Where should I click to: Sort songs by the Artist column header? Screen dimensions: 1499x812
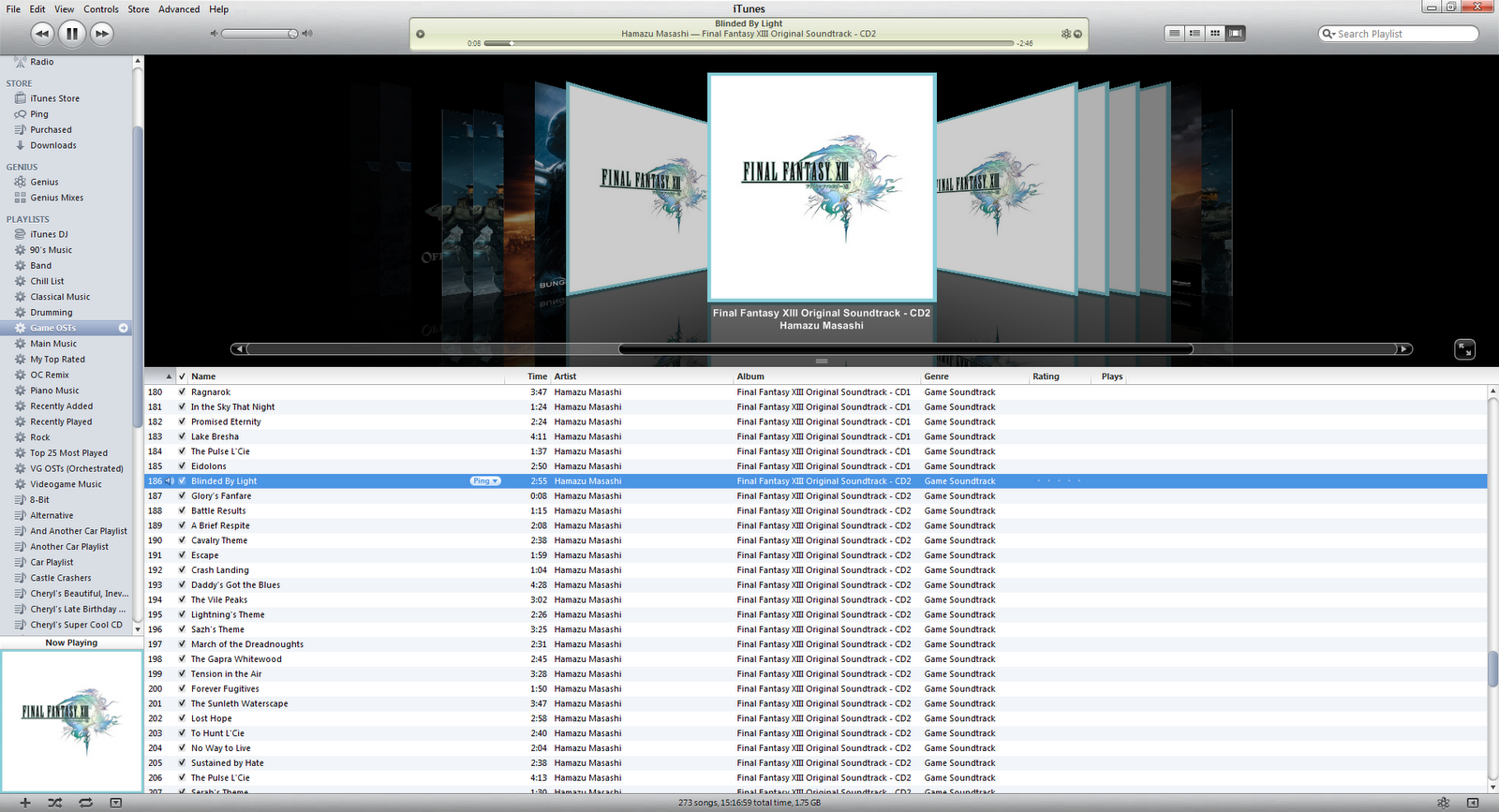pos(642,376)
